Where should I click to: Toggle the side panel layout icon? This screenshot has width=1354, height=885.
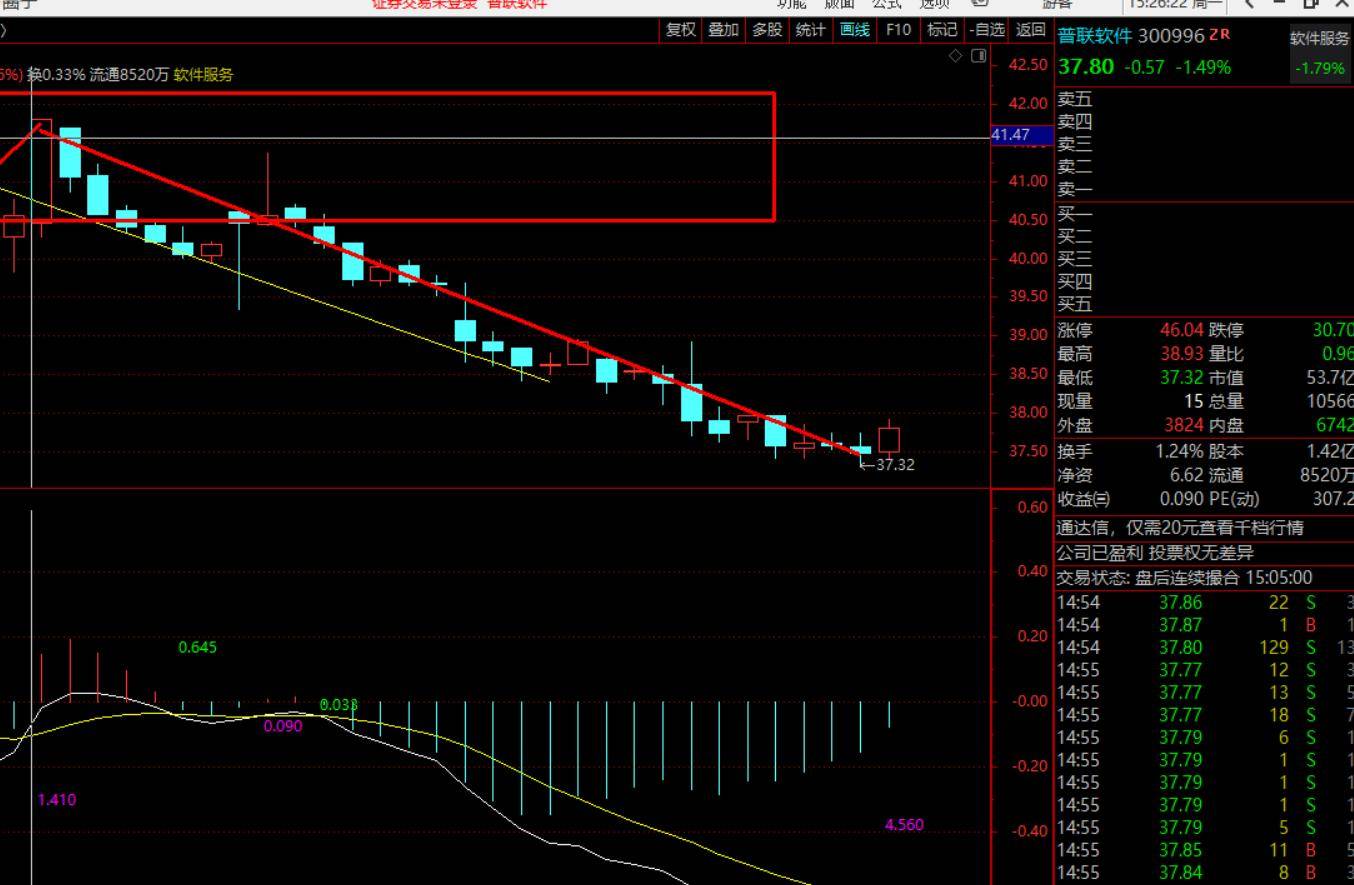point(979,55)
